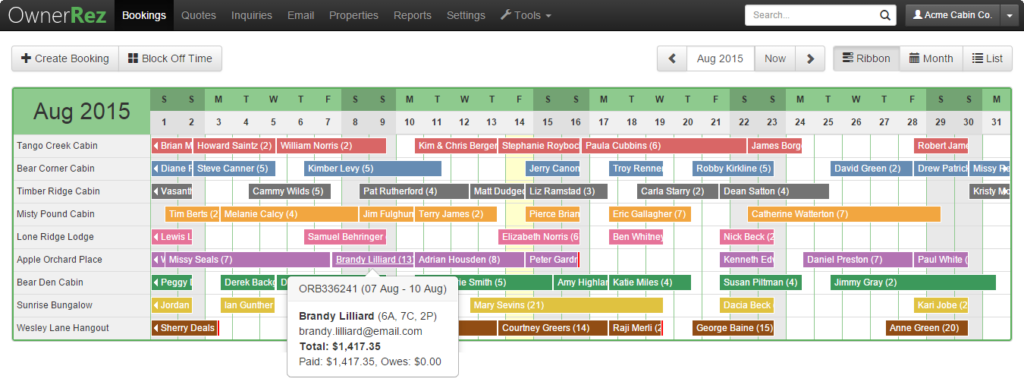1024x385 pixels.
Task: Click ORB336241 booking popup header
Action: pyautogui.click(x=372, y=288)
